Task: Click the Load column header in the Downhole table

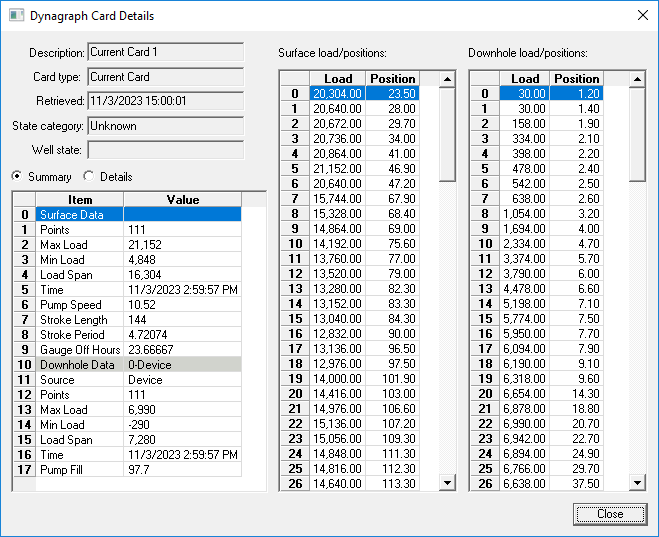Action: click(525, 79)
